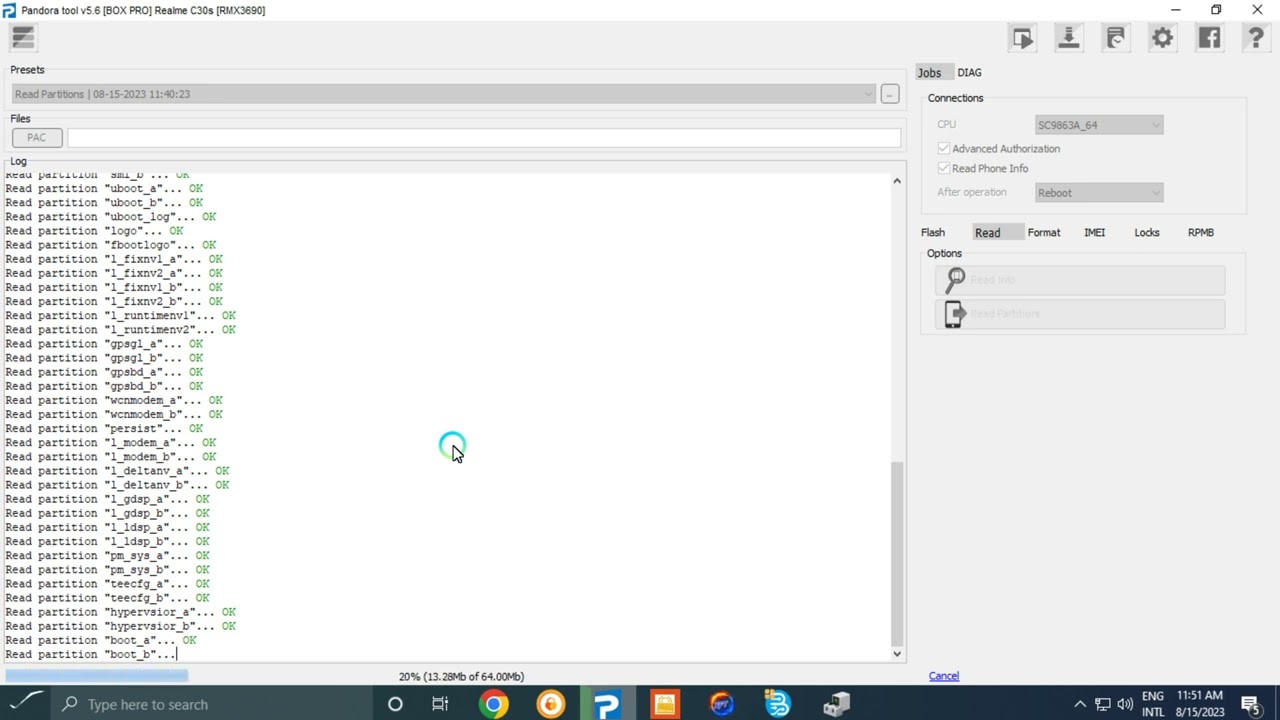Open Cortana circle icon on taskbar
1280x720 pixels.
(395, 704)
